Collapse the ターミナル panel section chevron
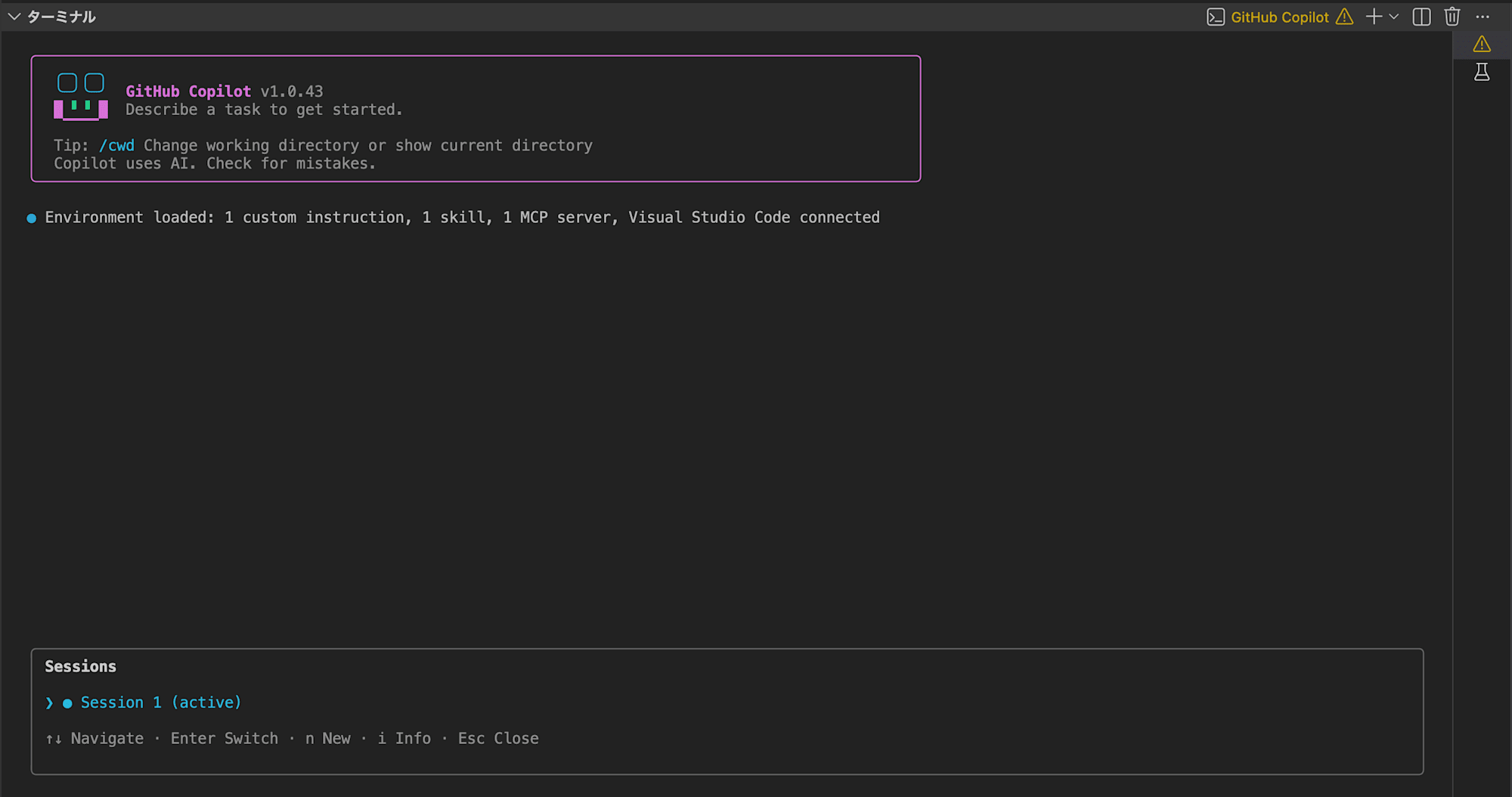 point(14,17)
